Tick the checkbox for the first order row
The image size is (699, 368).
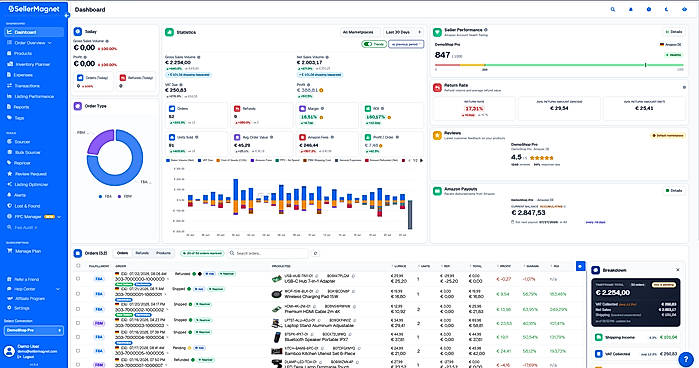[x=78, y=279]
